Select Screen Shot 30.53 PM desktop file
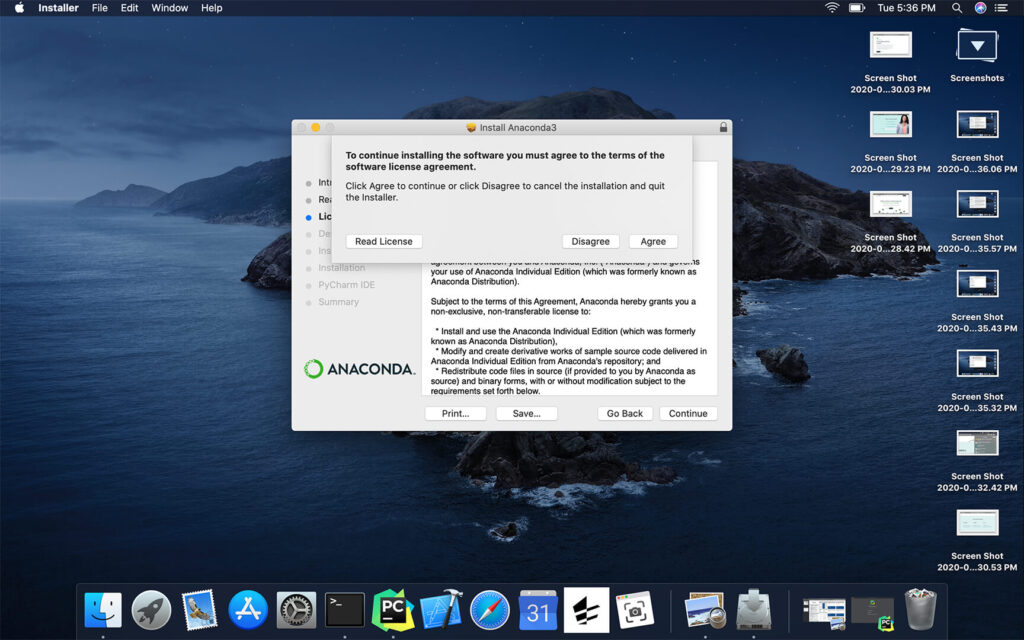This screenshot has width=1024, height=640. [977, 540]
